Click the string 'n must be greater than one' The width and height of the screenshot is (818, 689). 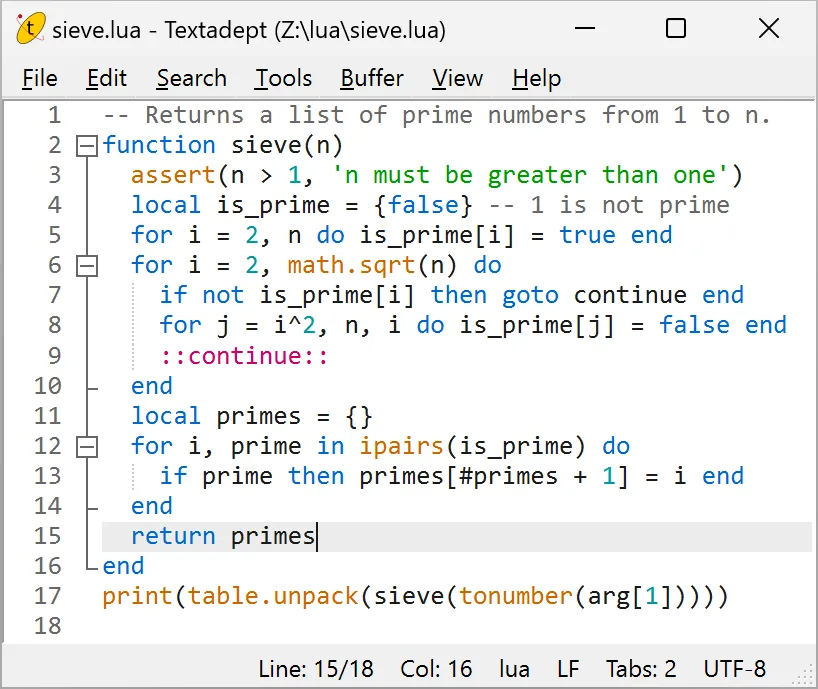(530, 176)
